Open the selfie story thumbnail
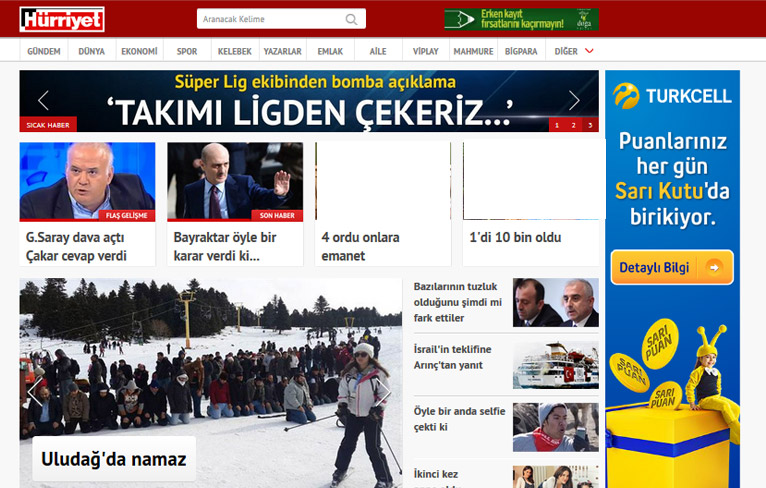 tap(555, 427)
